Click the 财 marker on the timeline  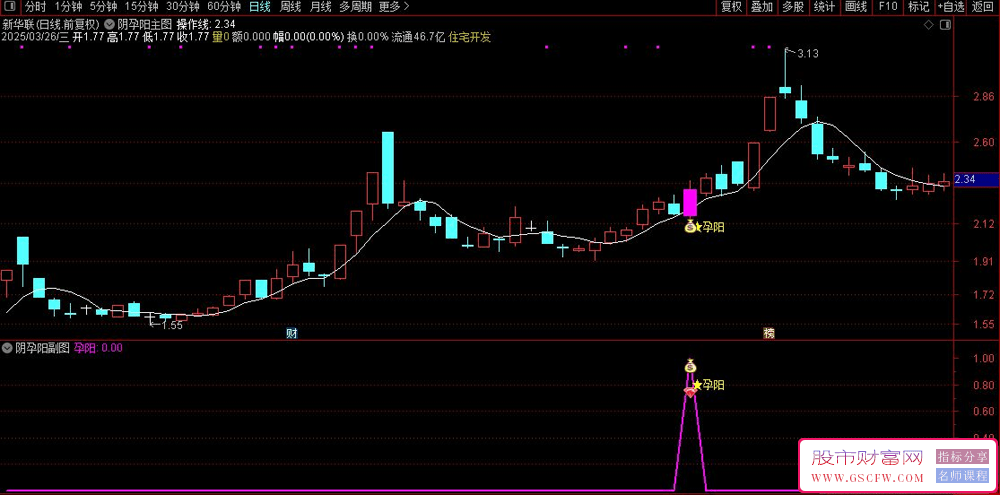pos(291,333)
